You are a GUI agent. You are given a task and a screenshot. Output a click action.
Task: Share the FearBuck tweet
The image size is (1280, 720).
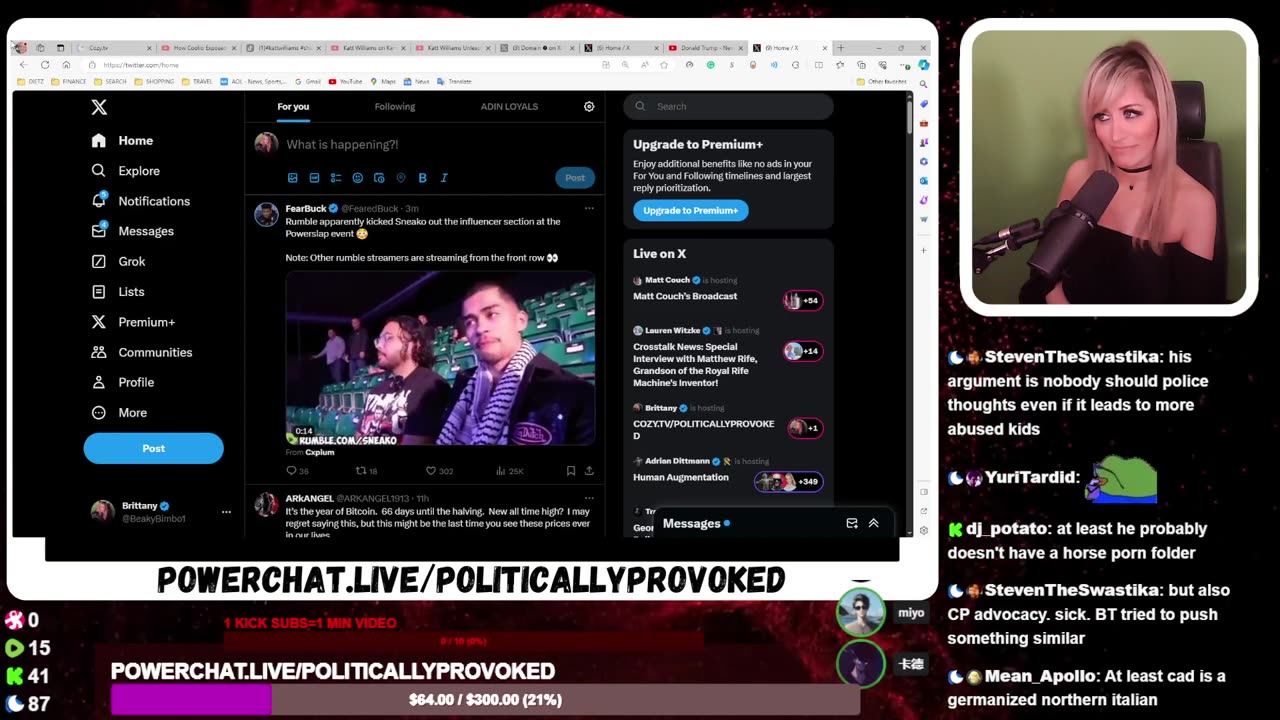pos(589,471)
